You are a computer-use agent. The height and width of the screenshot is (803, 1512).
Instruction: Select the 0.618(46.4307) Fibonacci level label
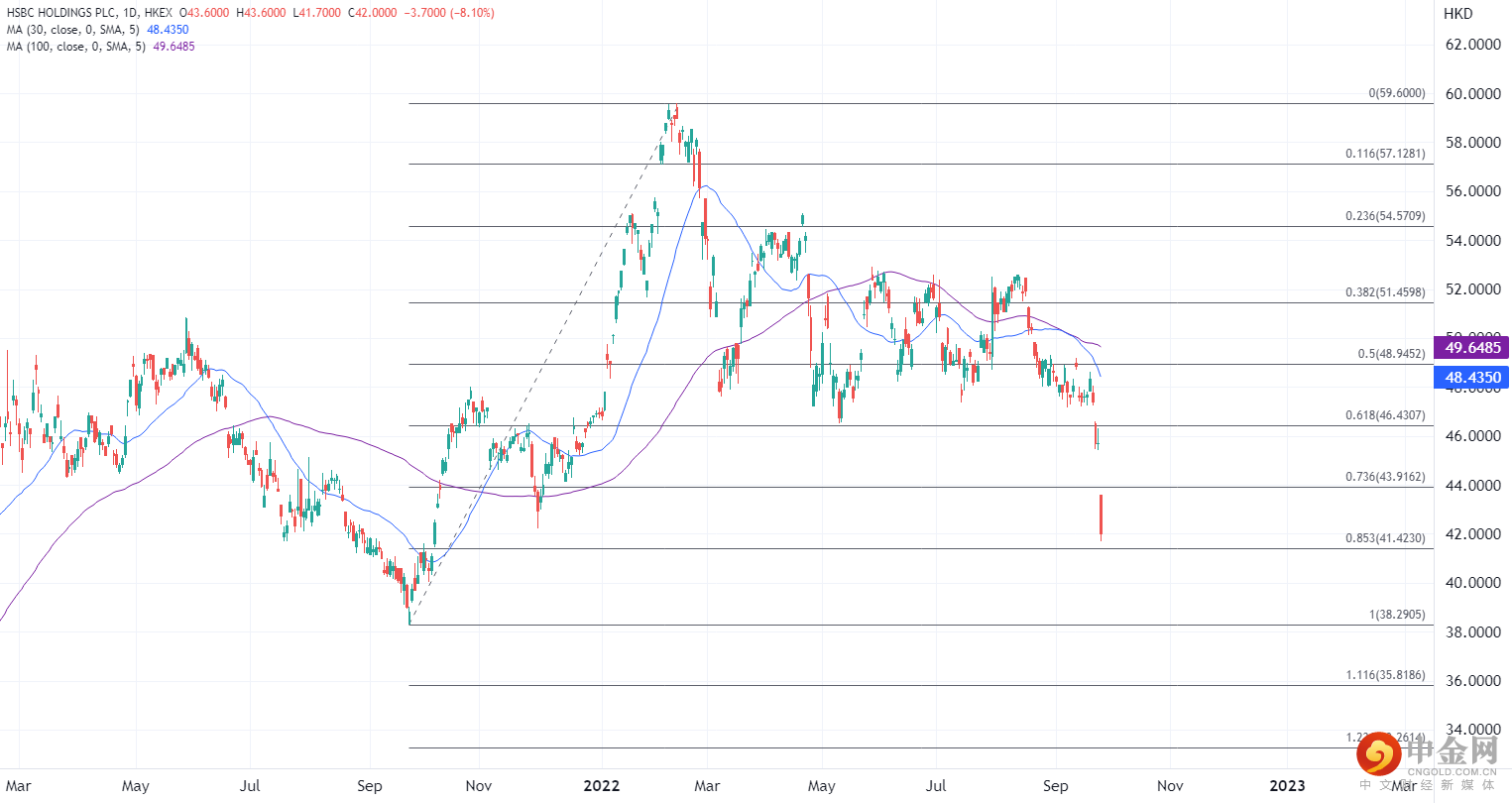pos(1385,415)
